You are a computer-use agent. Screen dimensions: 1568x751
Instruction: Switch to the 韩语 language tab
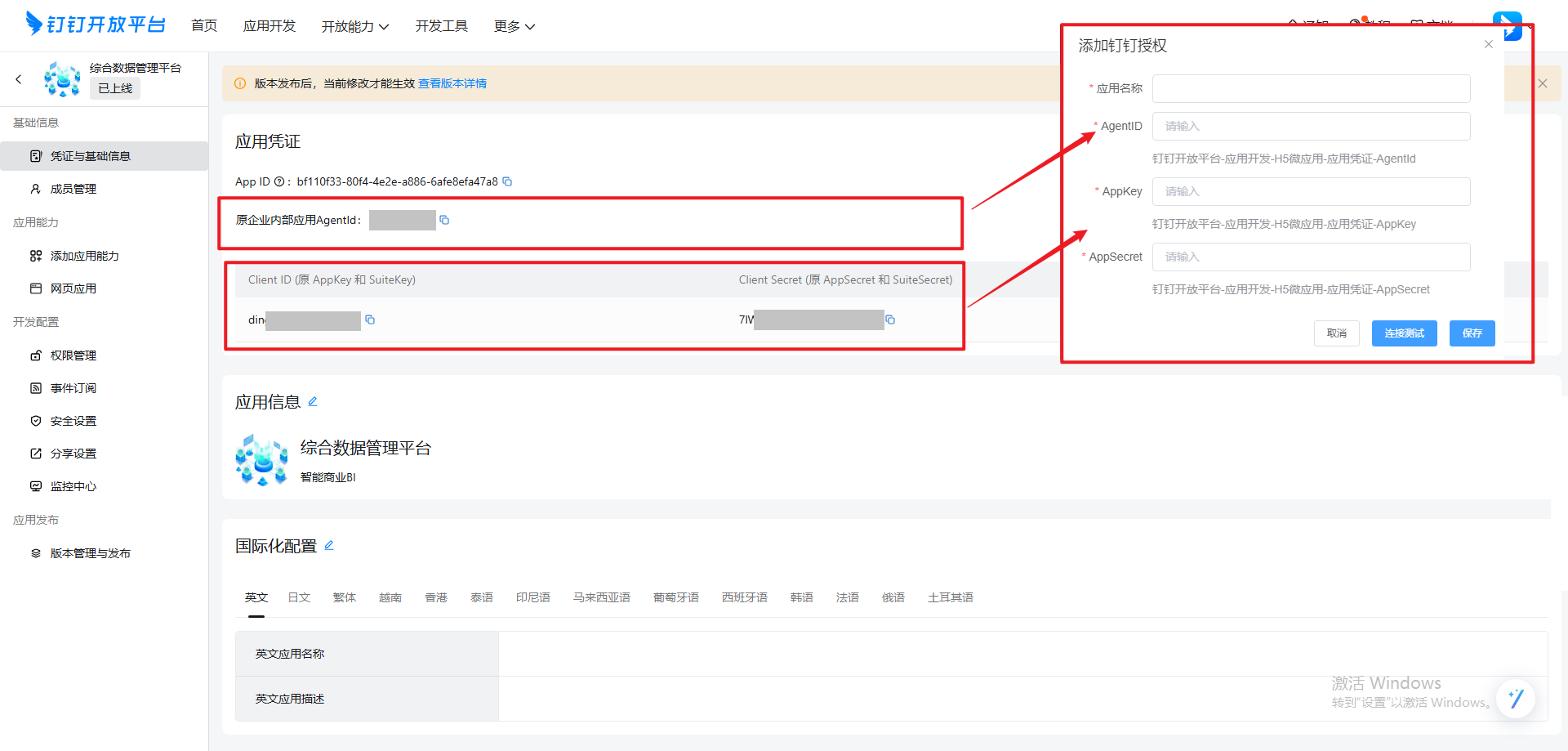click(802, 597)
